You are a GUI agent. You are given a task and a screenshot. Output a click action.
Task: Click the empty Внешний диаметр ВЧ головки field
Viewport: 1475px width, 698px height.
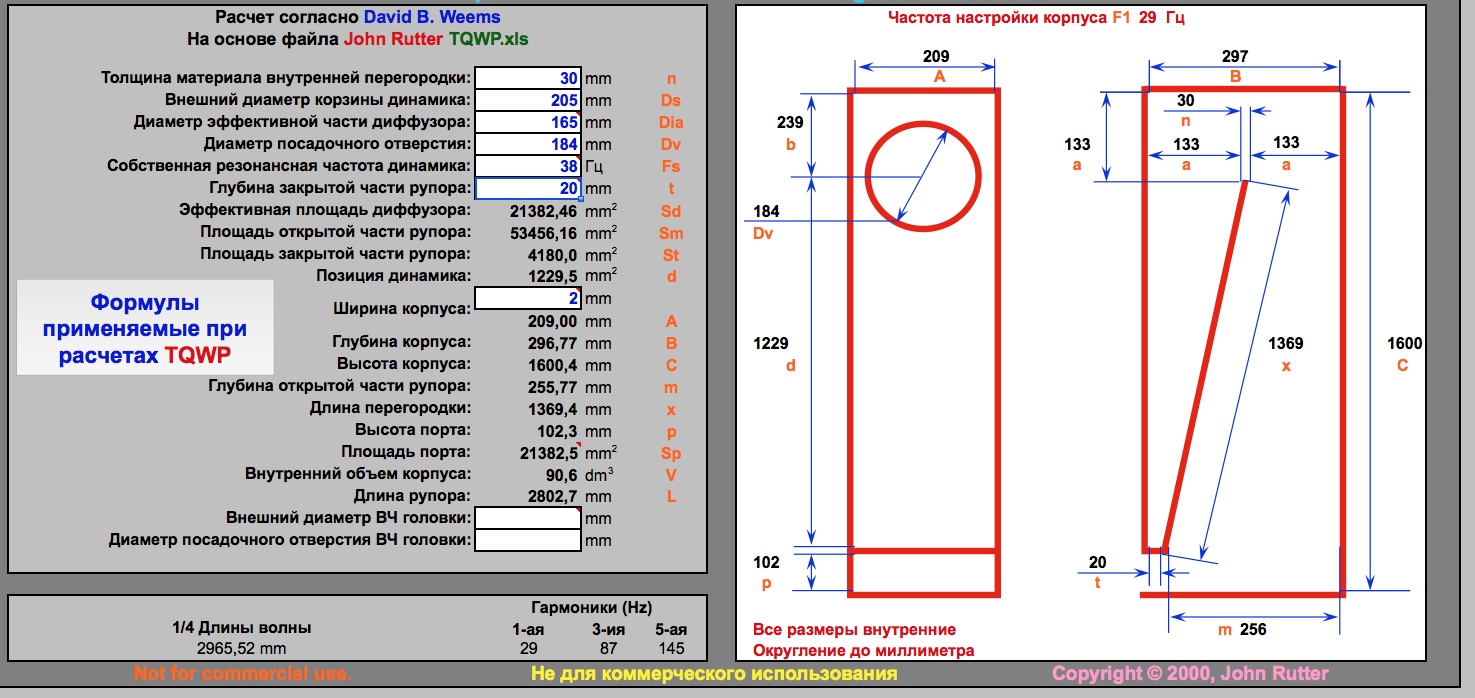pos(527,519)
